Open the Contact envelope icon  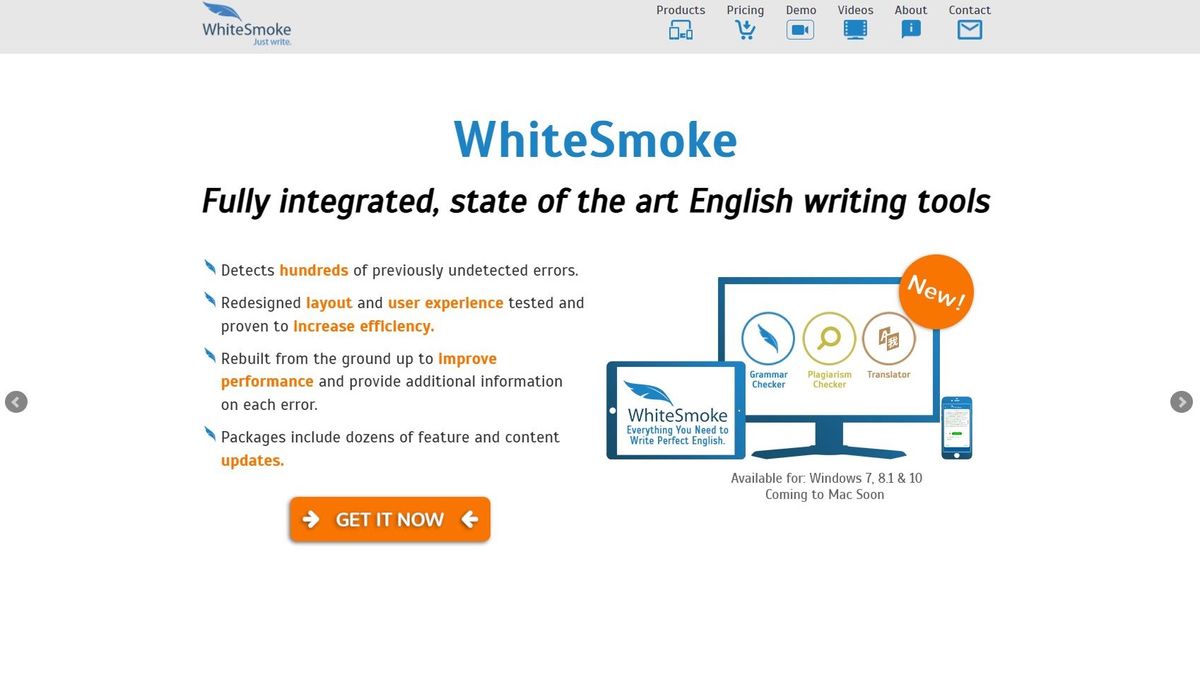point(968,30)
